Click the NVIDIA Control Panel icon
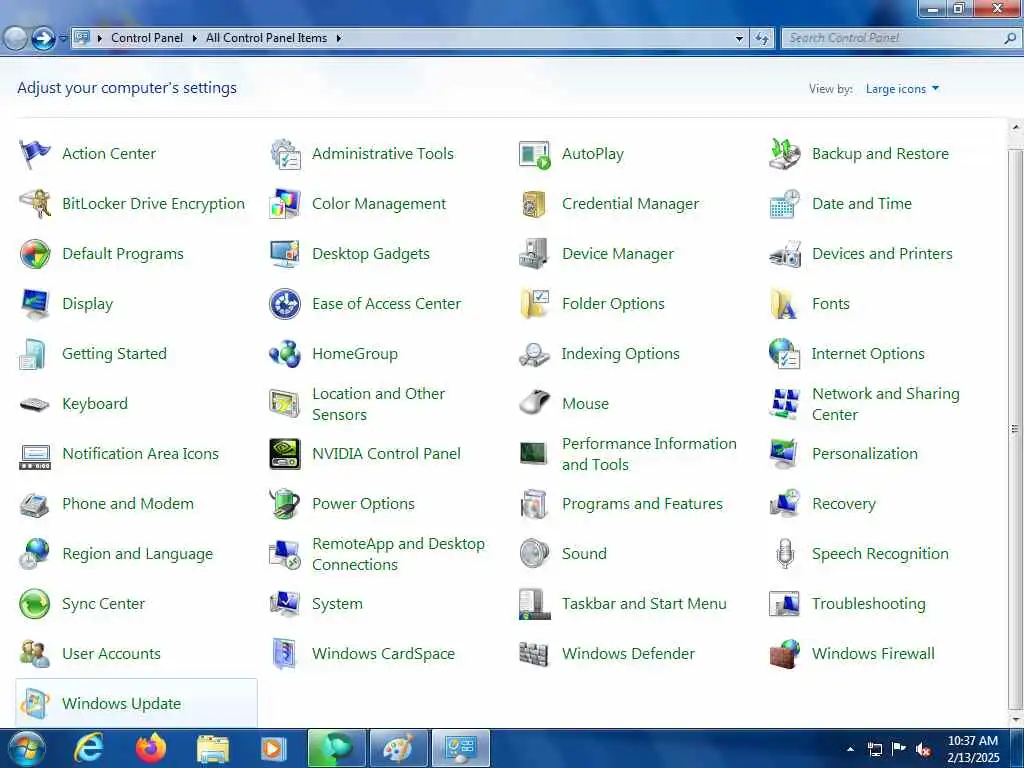This screenshot has height=768, width=1024. 285,454
